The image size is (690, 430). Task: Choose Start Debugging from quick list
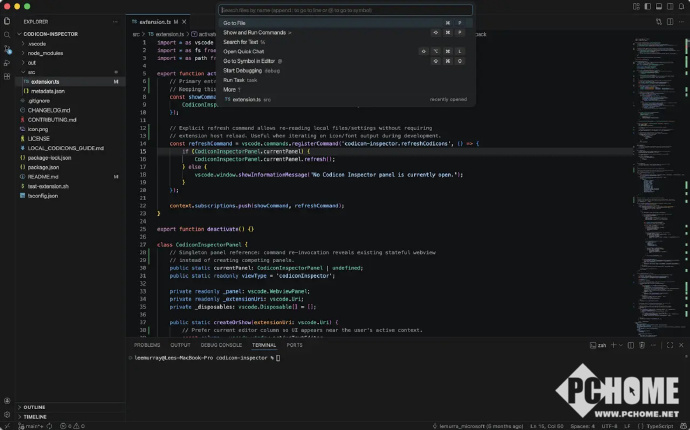tap(240, 70)
